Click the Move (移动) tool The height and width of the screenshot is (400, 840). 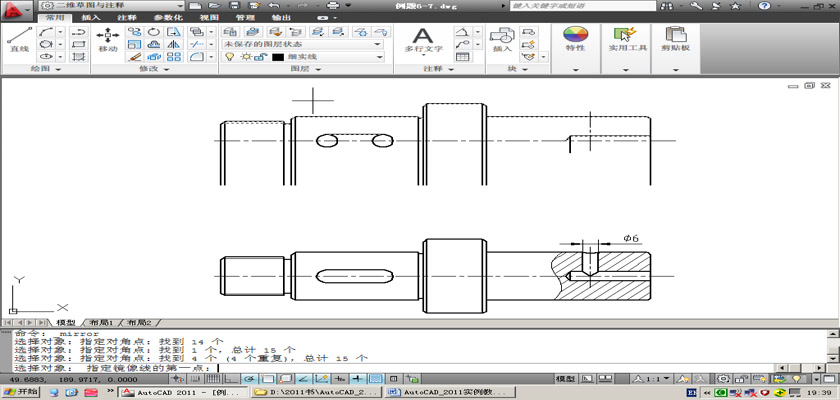[107, 38]
